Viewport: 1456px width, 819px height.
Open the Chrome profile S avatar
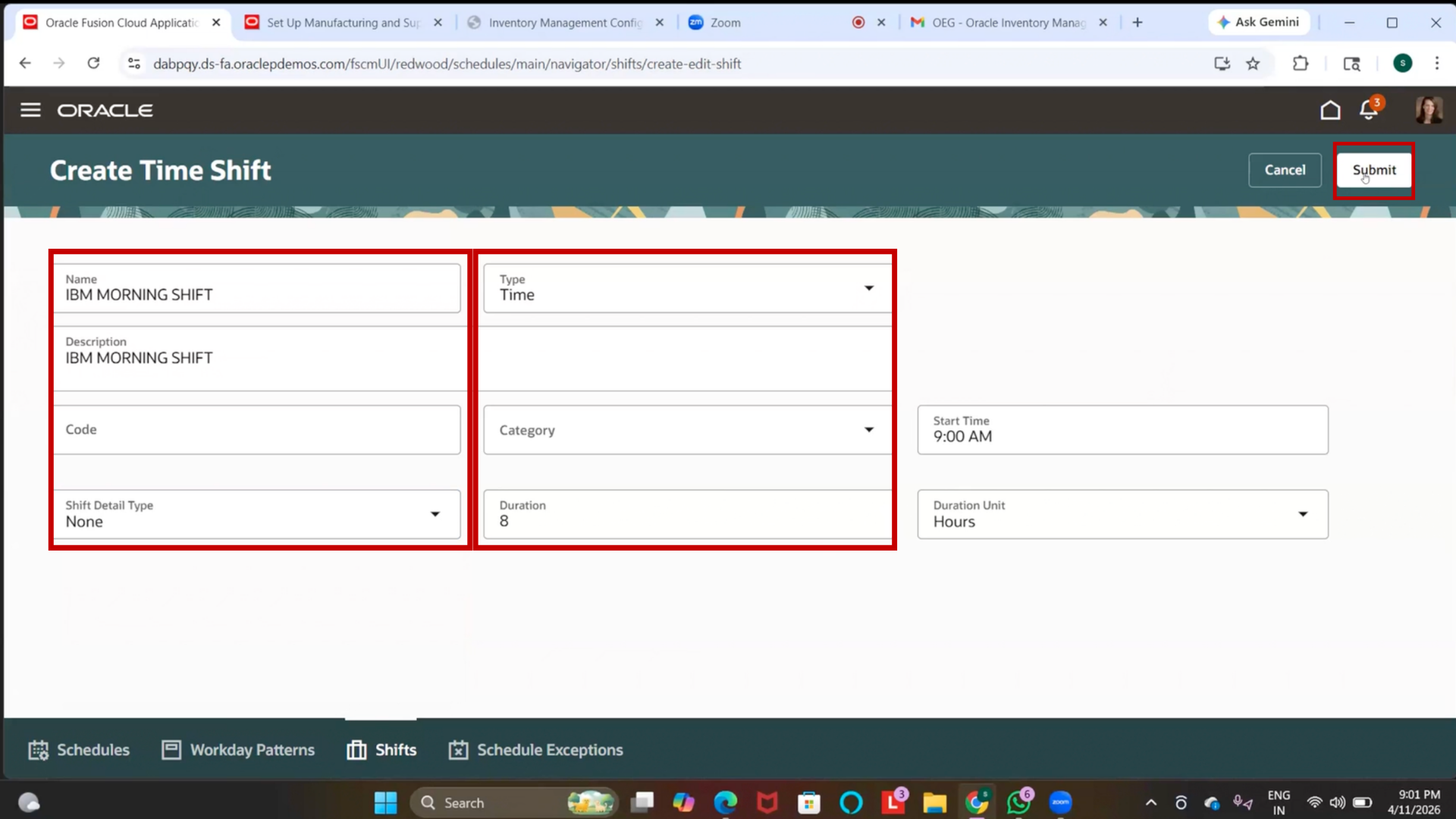[x=1403, y=64]
